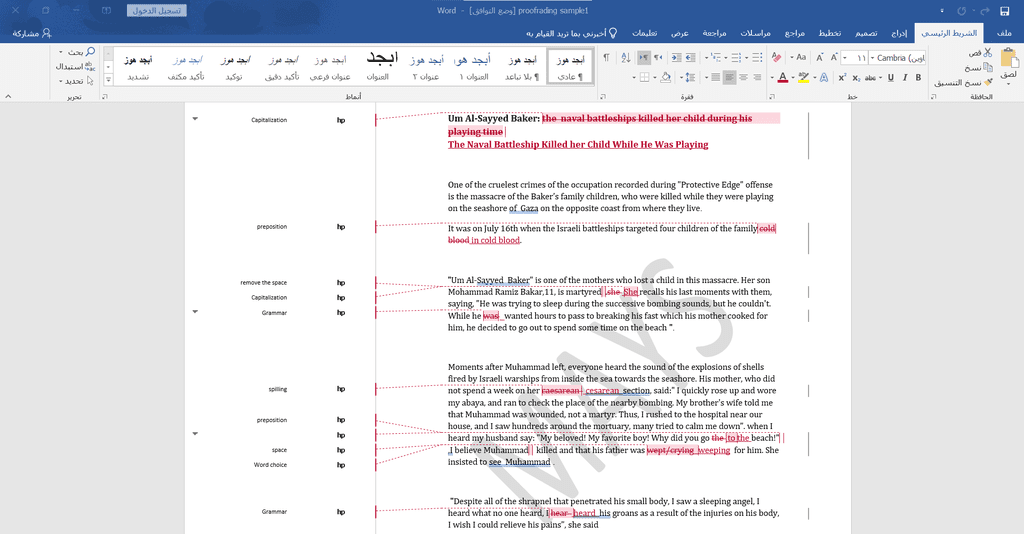Open the multilevel list icon

715,57
